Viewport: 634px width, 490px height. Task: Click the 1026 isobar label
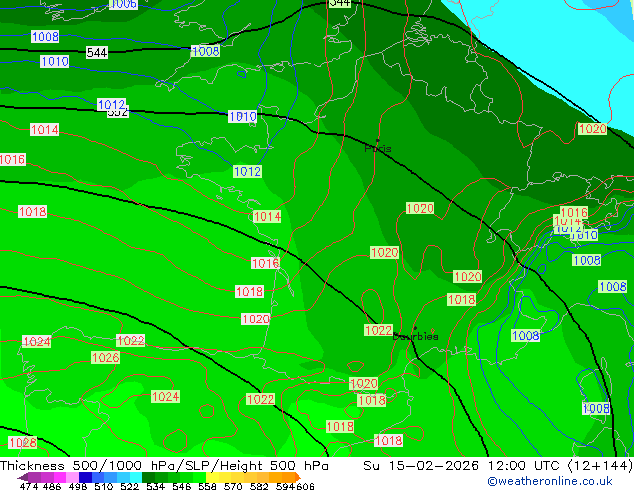tap(106, 357)
